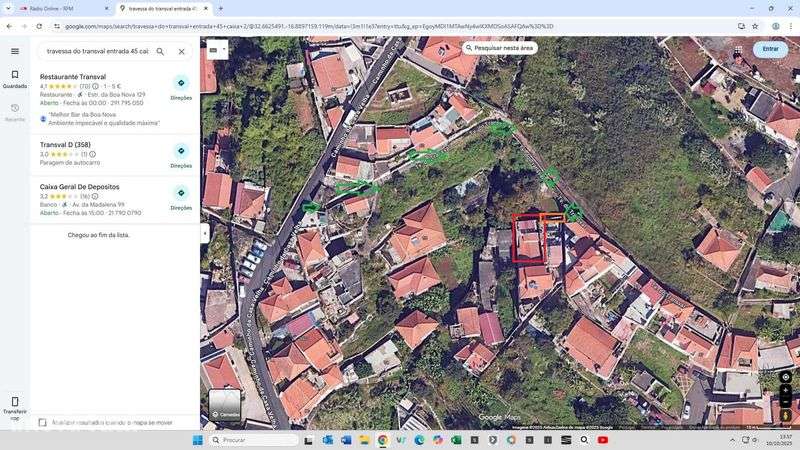Reload the current page

(39, 26)
